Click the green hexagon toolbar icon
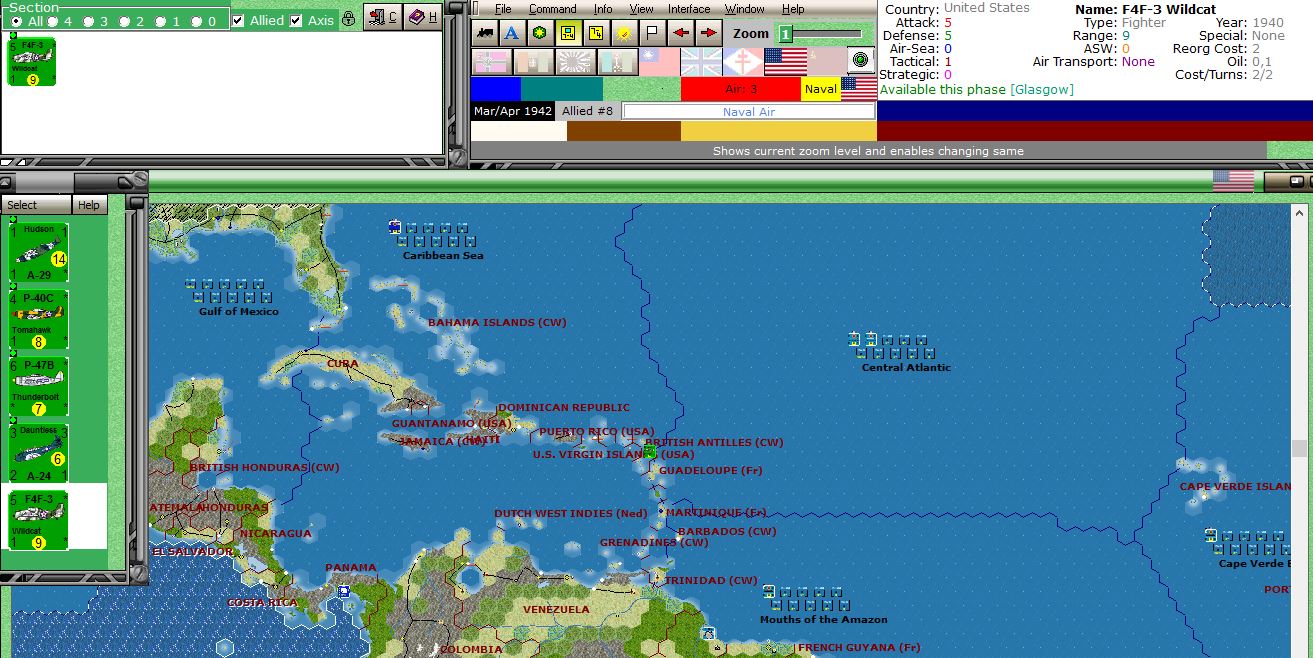 (x=540, y=33)
